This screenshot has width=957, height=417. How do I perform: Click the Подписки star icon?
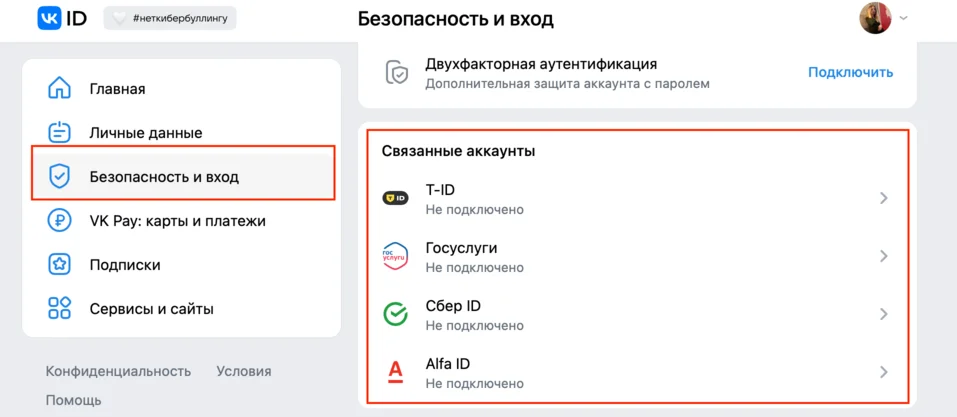click(x=60, y=264)
